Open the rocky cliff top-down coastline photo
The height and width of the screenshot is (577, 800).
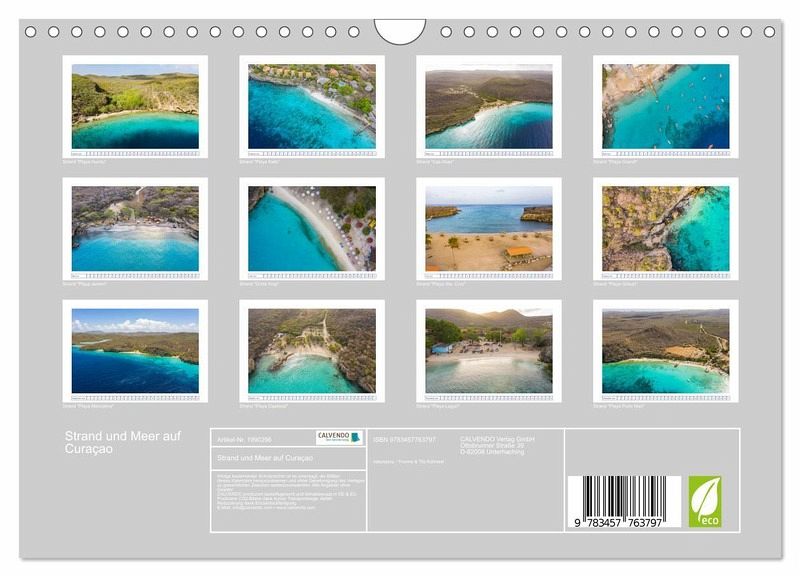click(665, 229)
